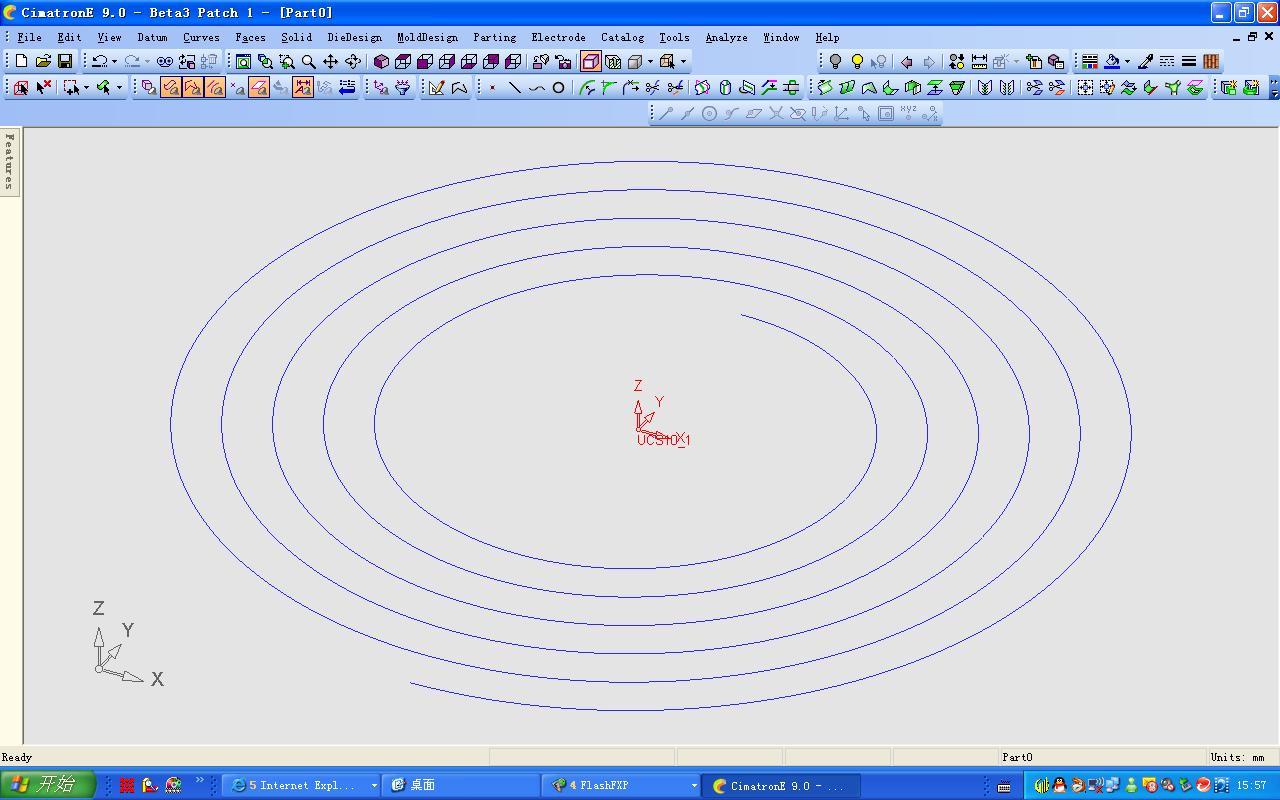
Task: Click the CimatronE 9.0 taskbar button
Action: point(782,786)
